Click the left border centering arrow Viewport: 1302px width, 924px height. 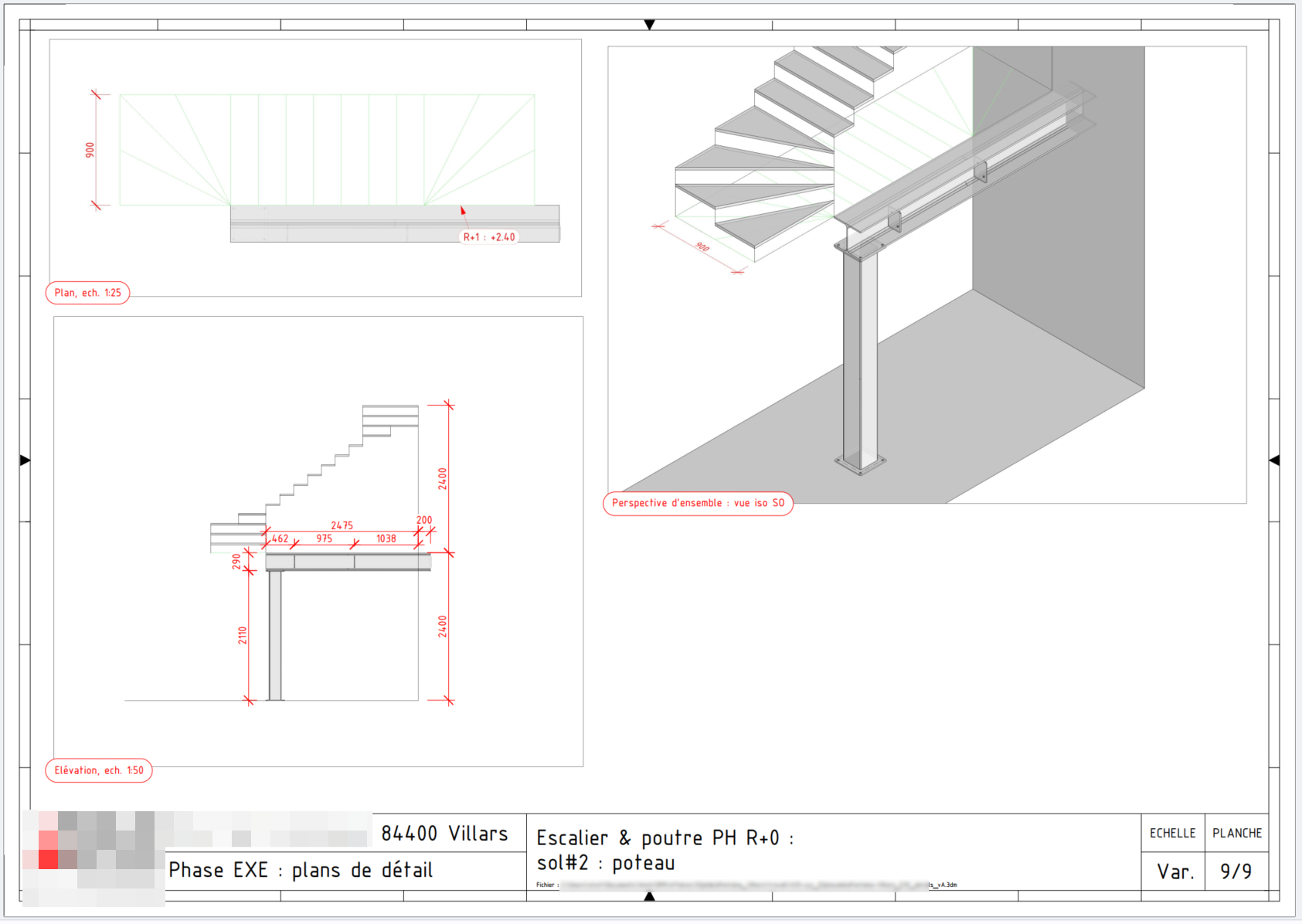click(x=25, y=460)
